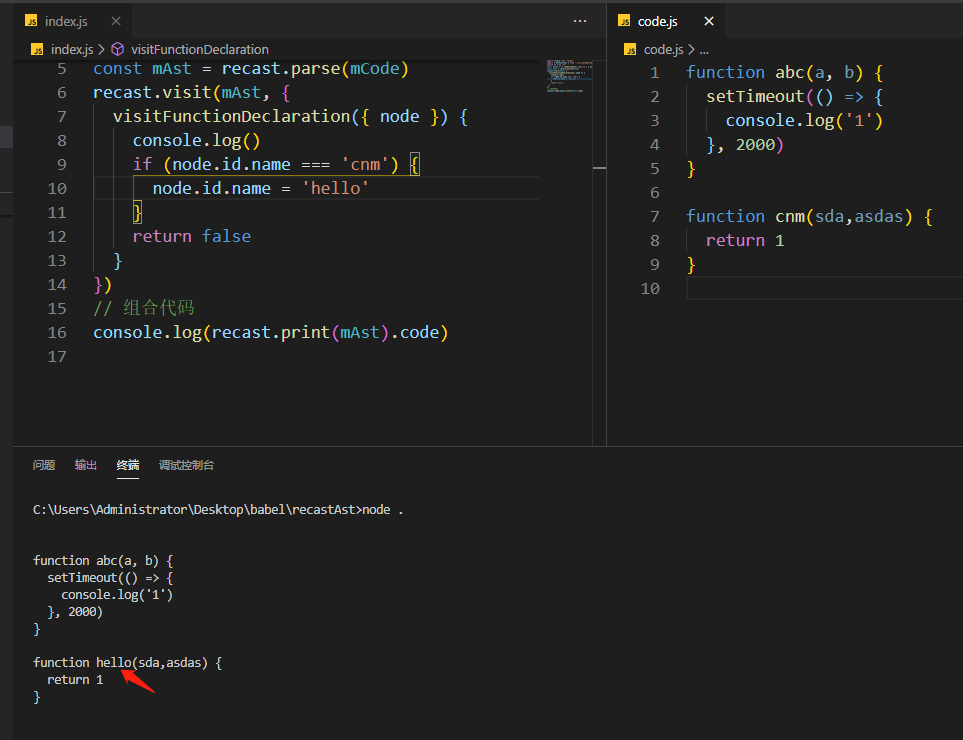Click visitFunctionDeclaration breadcrumb item

point(200,50)
